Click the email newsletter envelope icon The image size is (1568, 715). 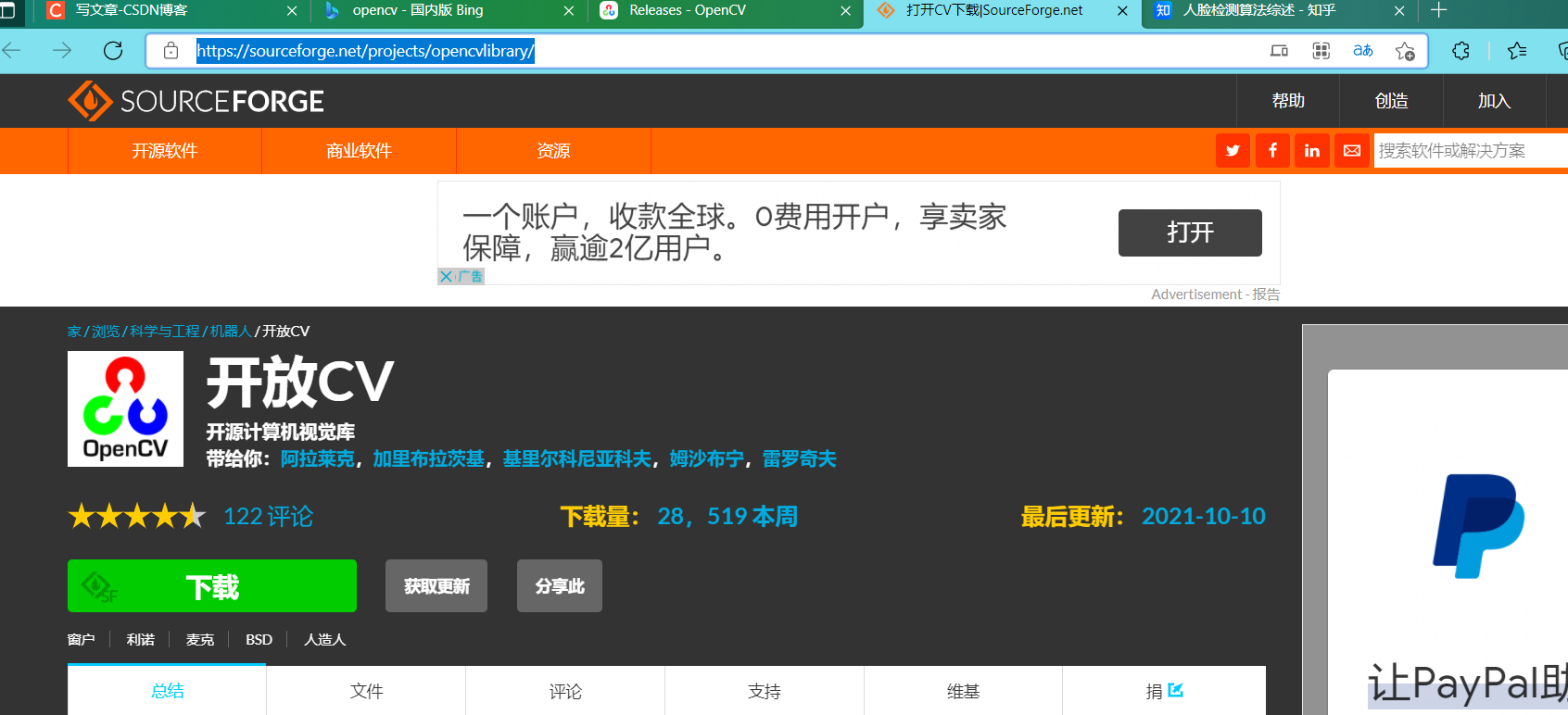[x=1352, y=151]
